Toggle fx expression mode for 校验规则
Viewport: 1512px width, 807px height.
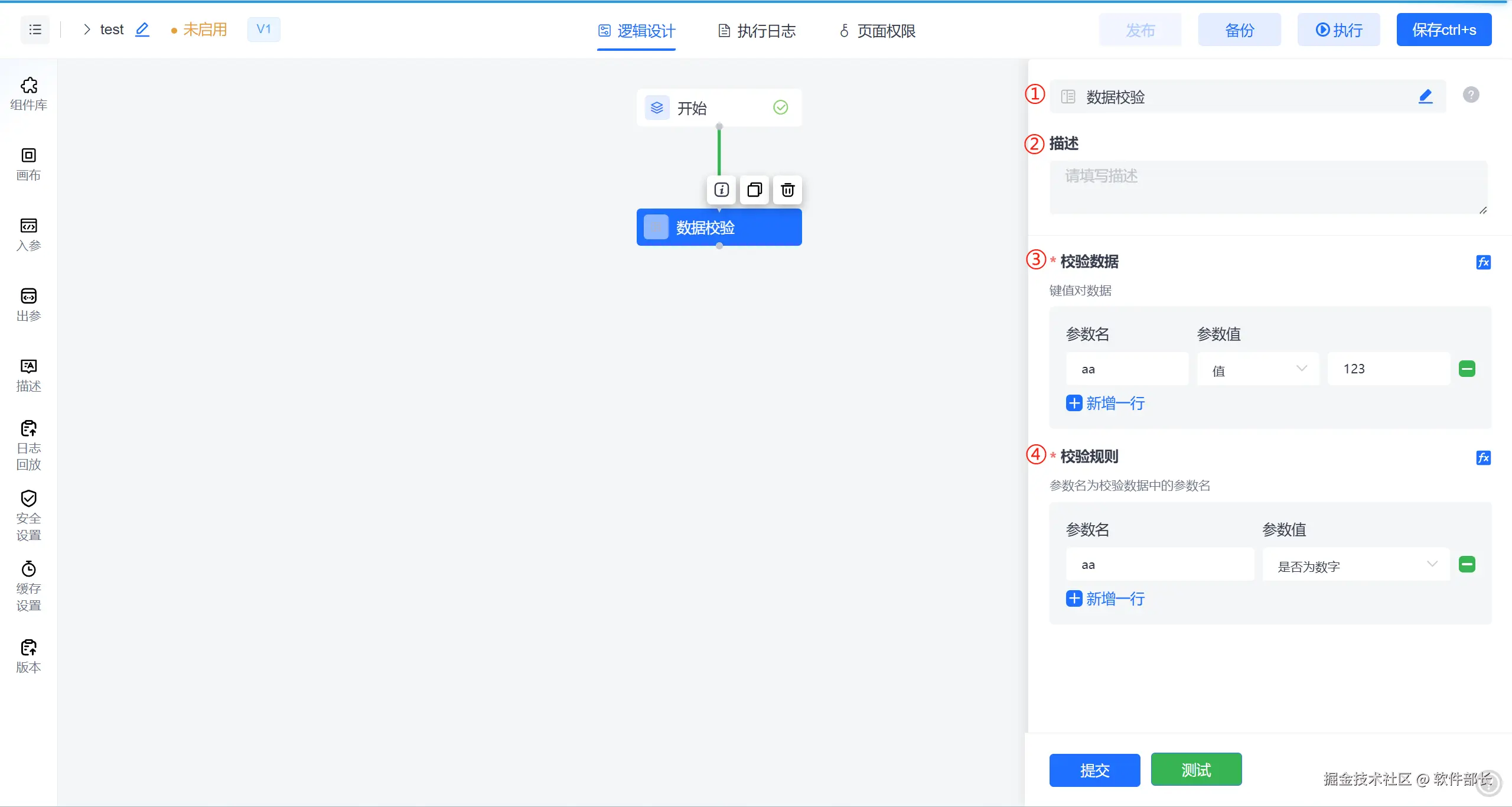click(1483, 458)
